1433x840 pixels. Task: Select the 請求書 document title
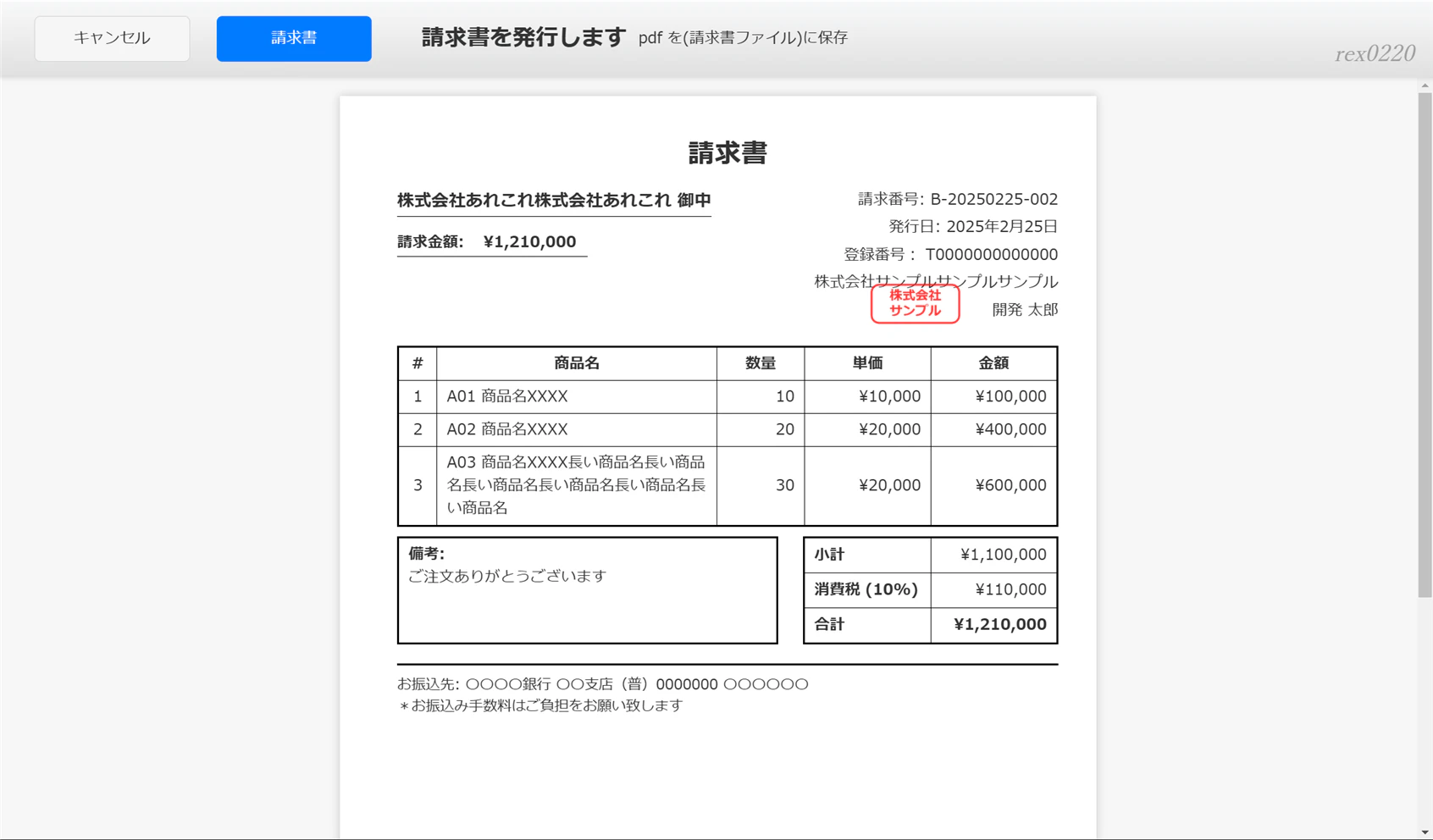[728, 153]
